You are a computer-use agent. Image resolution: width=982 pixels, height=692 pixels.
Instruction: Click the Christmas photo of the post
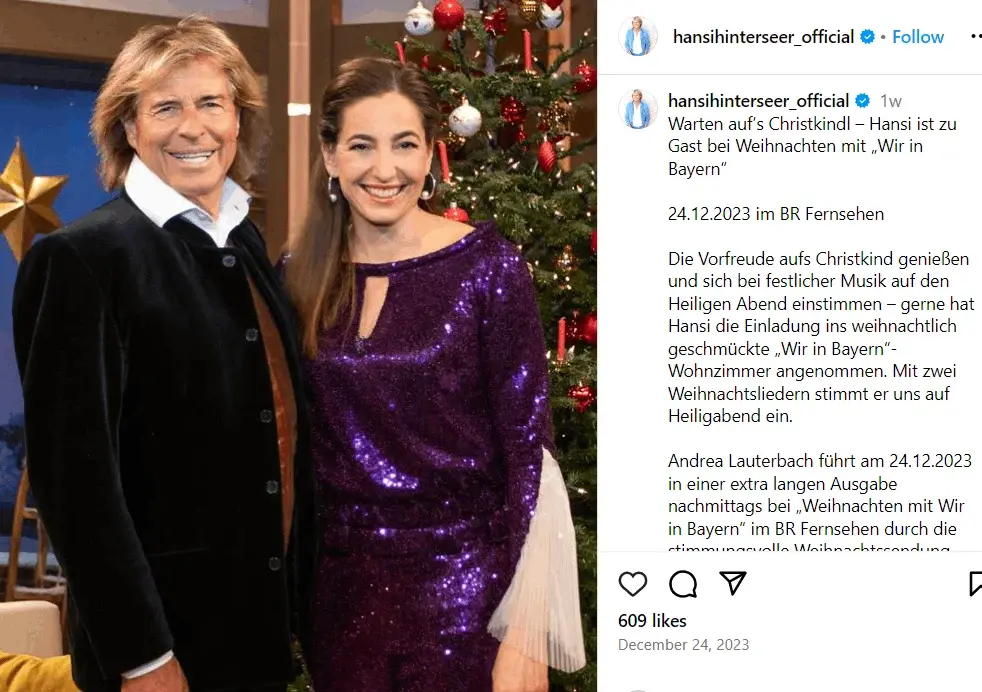[298, 346]
